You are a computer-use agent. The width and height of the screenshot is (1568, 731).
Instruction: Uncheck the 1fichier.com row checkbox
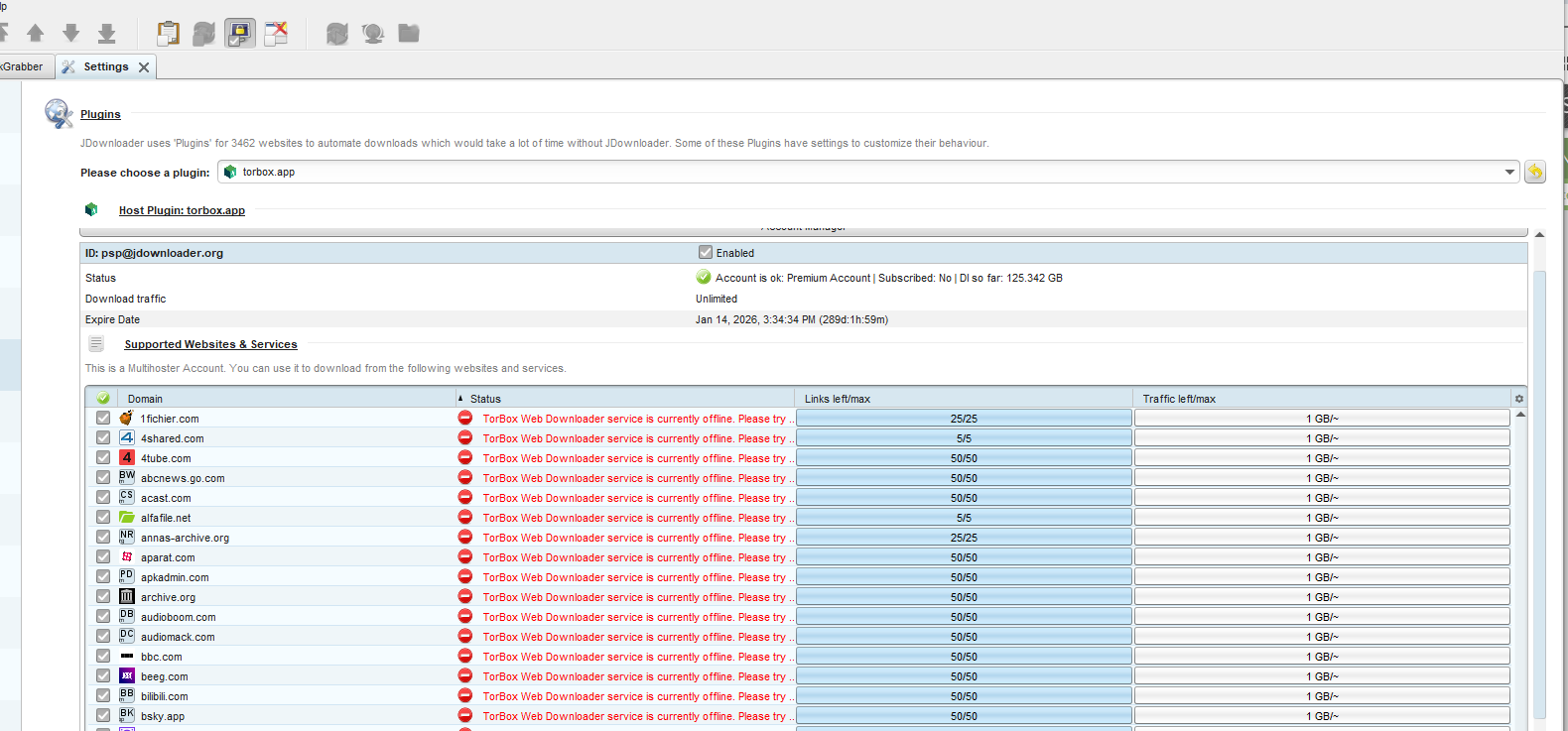pos(103,418)
